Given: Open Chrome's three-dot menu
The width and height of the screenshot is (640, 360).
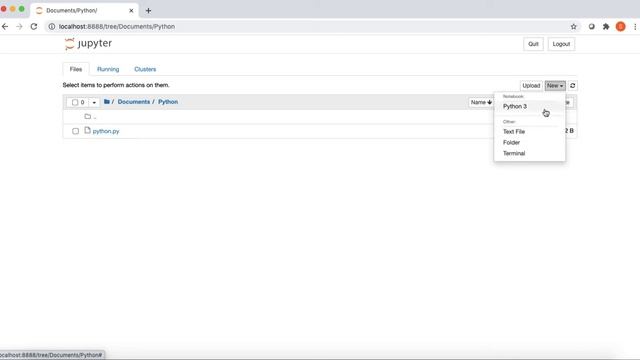Looking at the screenshot, I should 635,27.
